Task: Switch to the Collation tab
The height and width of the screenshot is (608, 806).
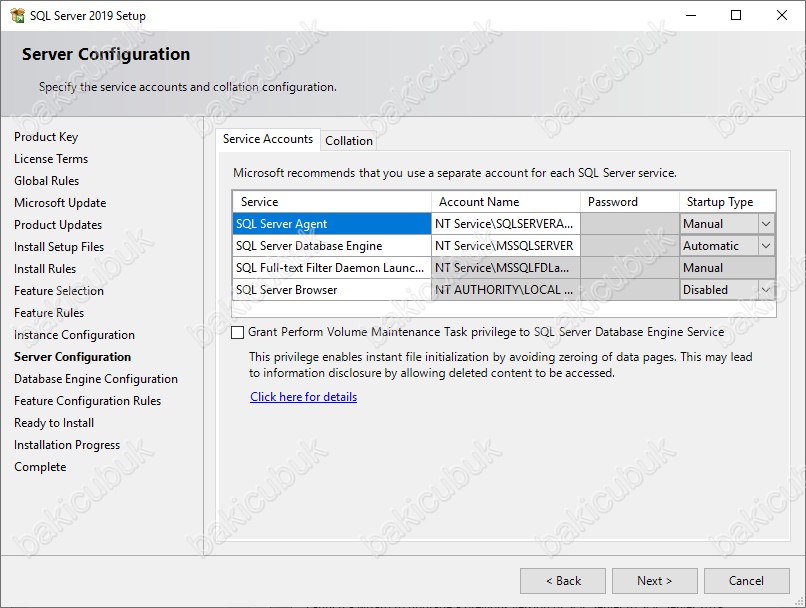Action: point(349,141)
